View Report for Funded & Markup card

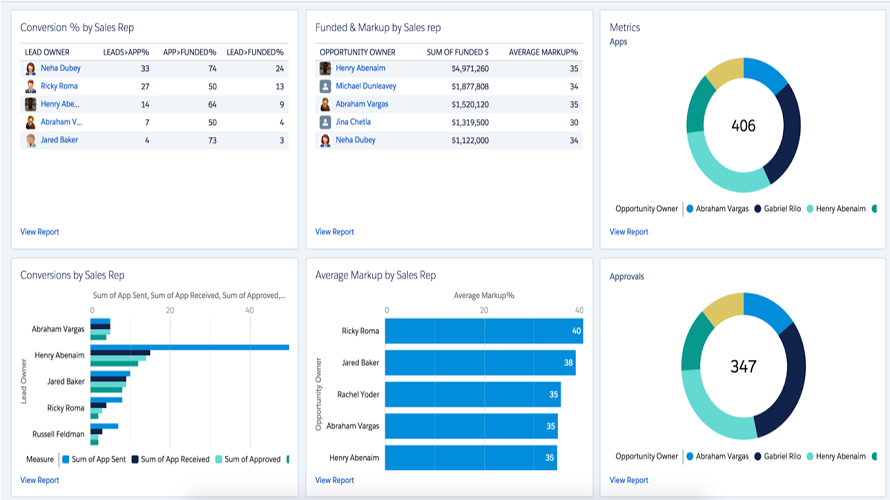[334, 232]
